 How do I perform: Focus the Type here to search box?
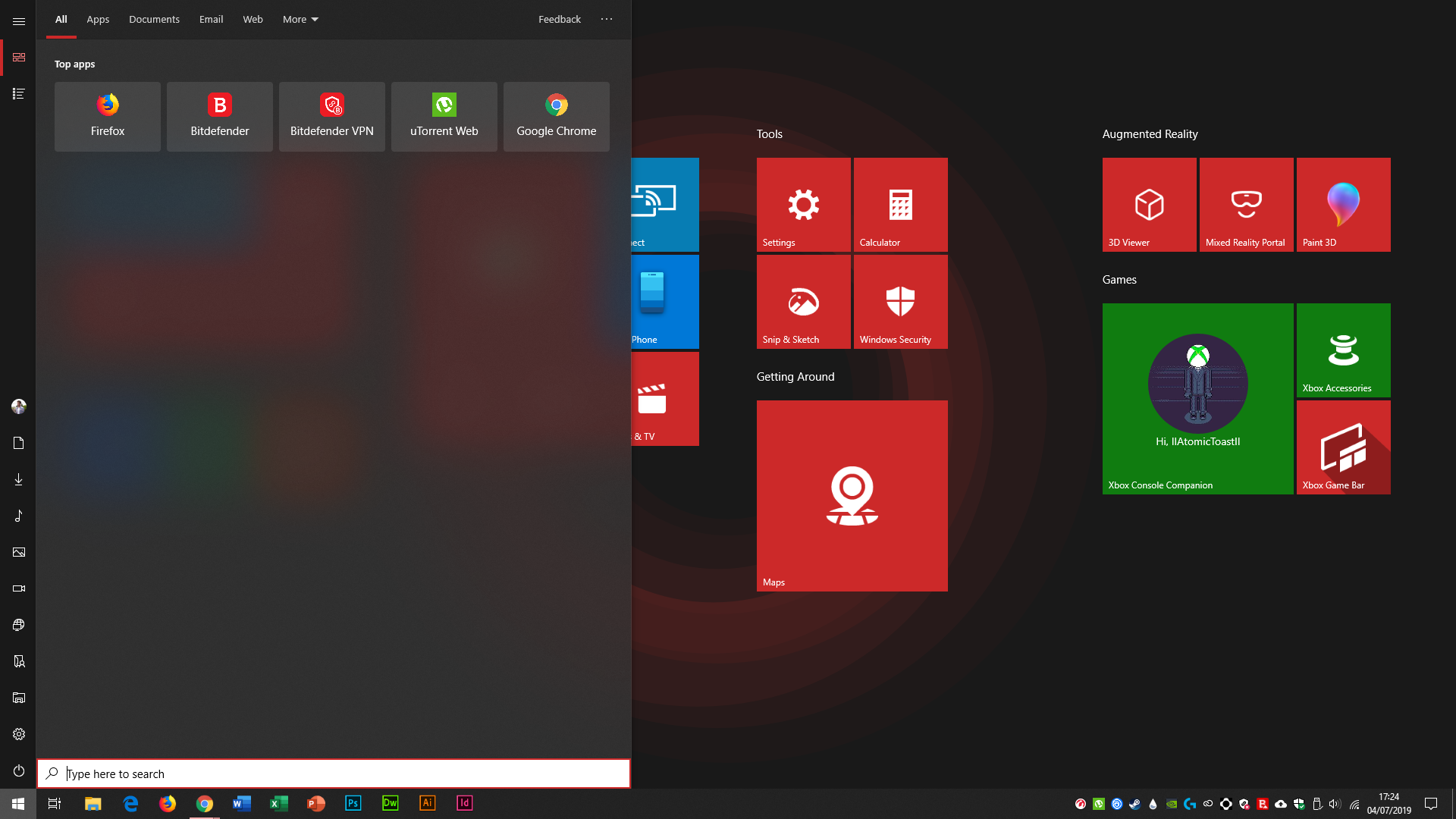(x=334, y=773)
